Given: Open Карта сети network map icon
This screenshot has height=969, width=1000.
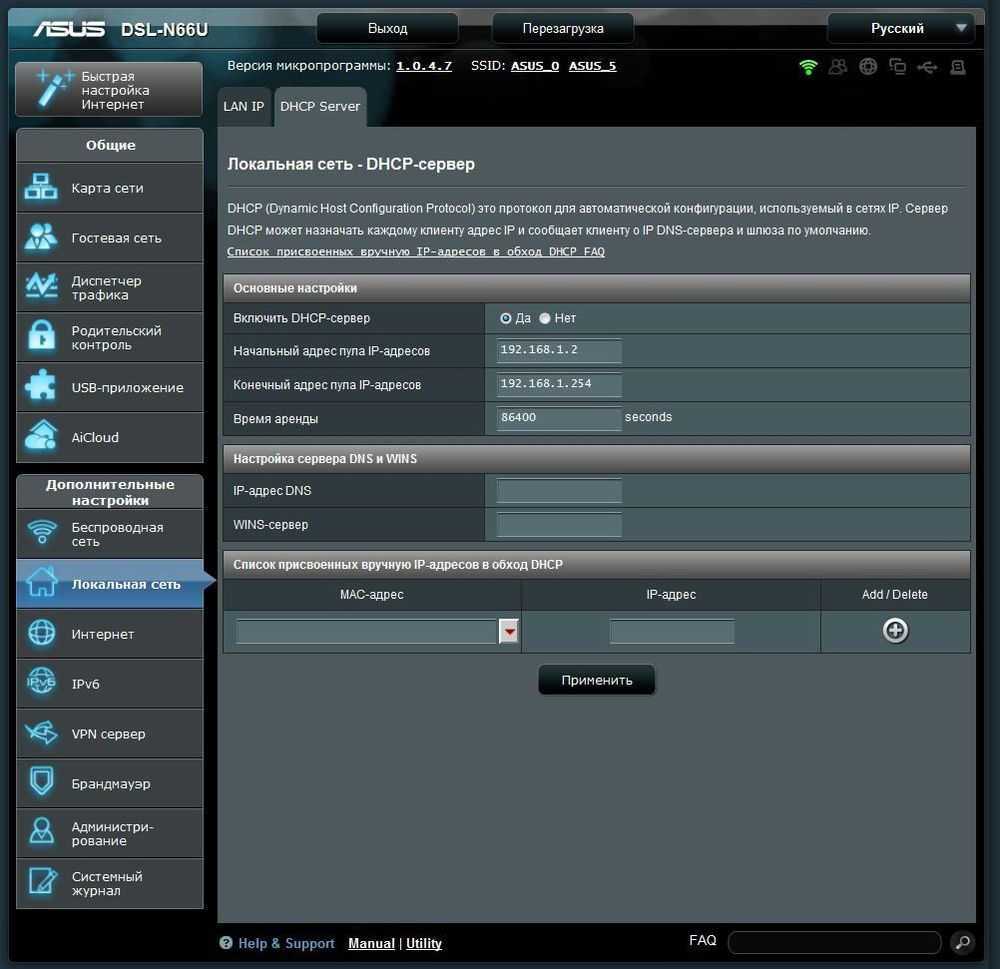Looking at the screenshot, I should 42,188.
